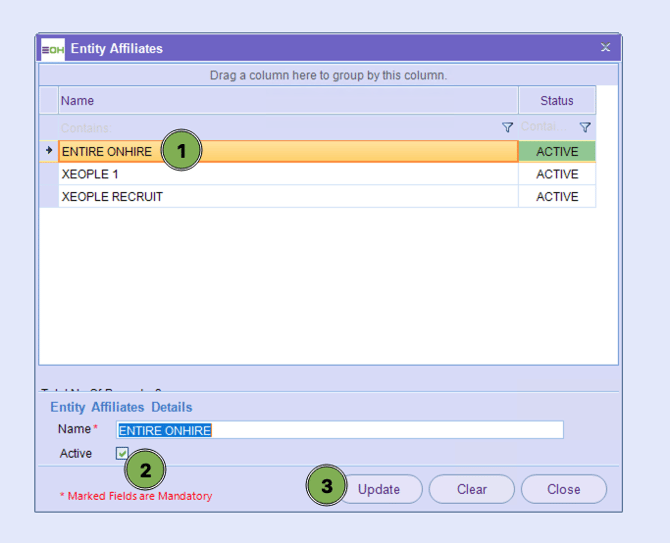Open the Status column filter funnel
Viewport: 670px width, 543px height.
[585, 128]
